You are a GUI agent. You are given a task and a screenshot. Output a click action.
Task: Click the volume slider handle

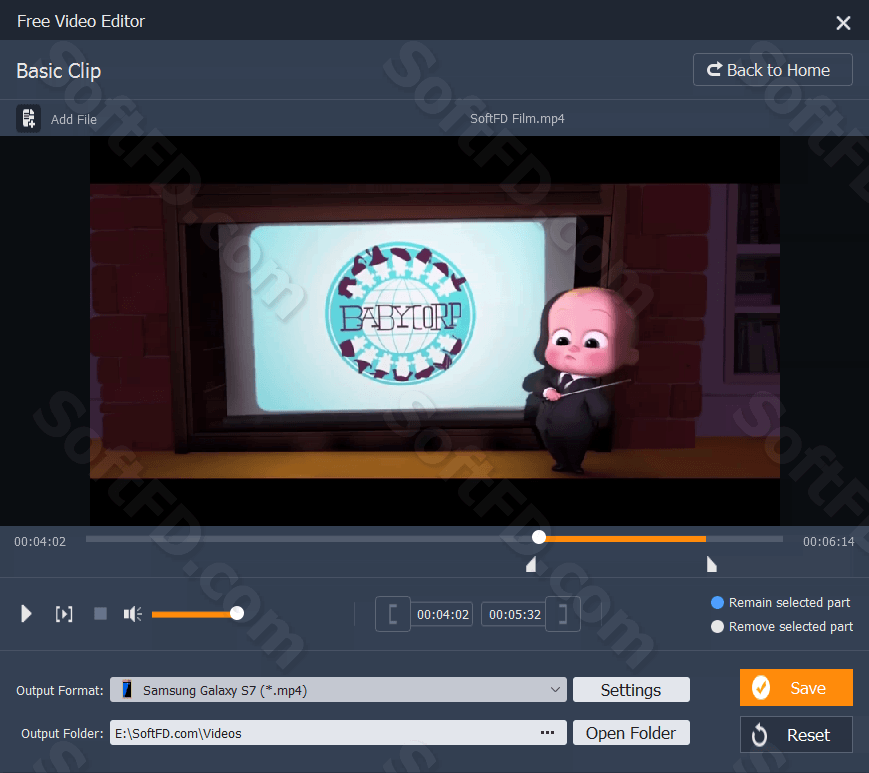click(237, 613)
